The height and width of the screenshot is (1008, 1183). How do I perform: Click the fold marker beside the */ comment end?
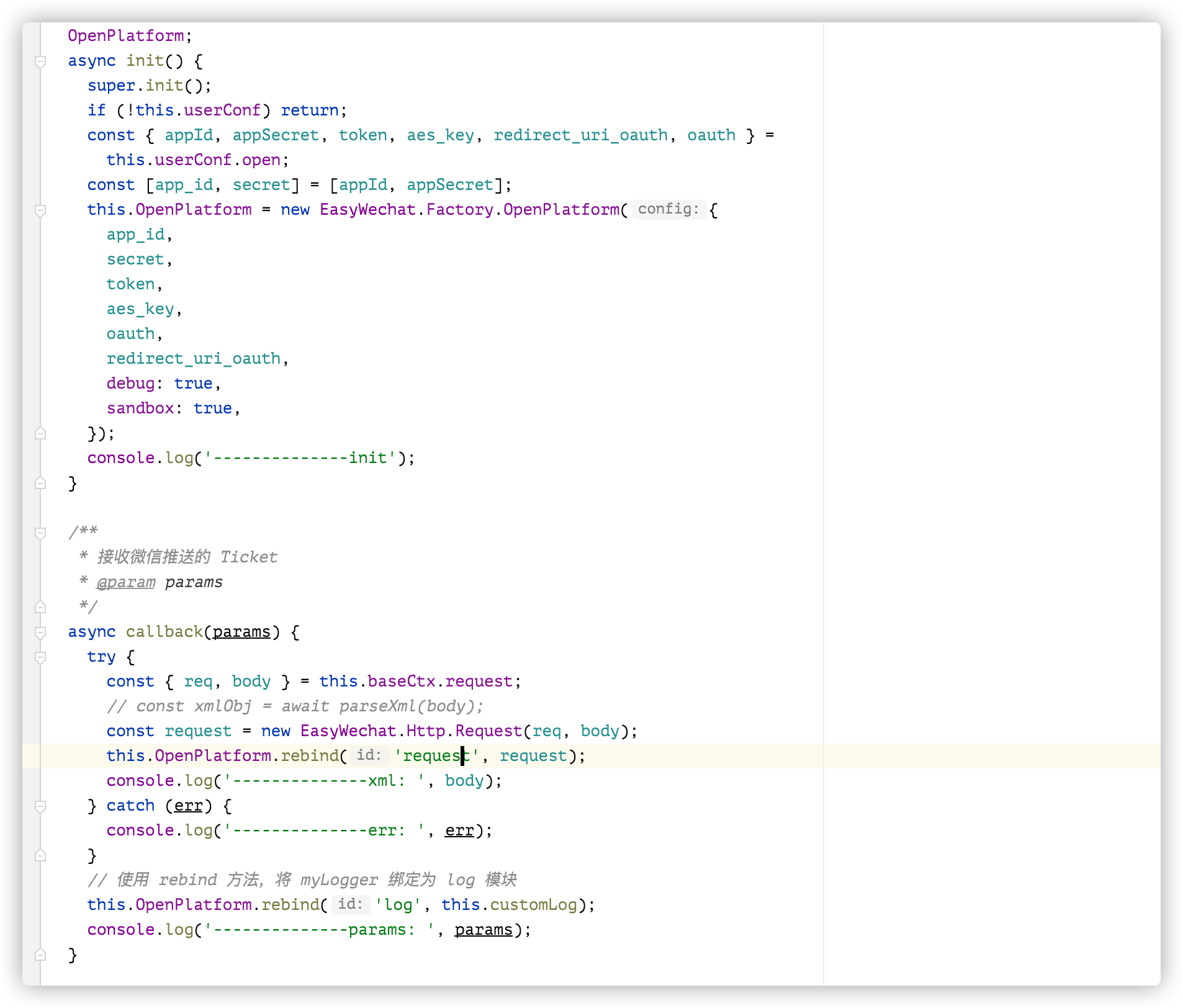click(40, 606)
